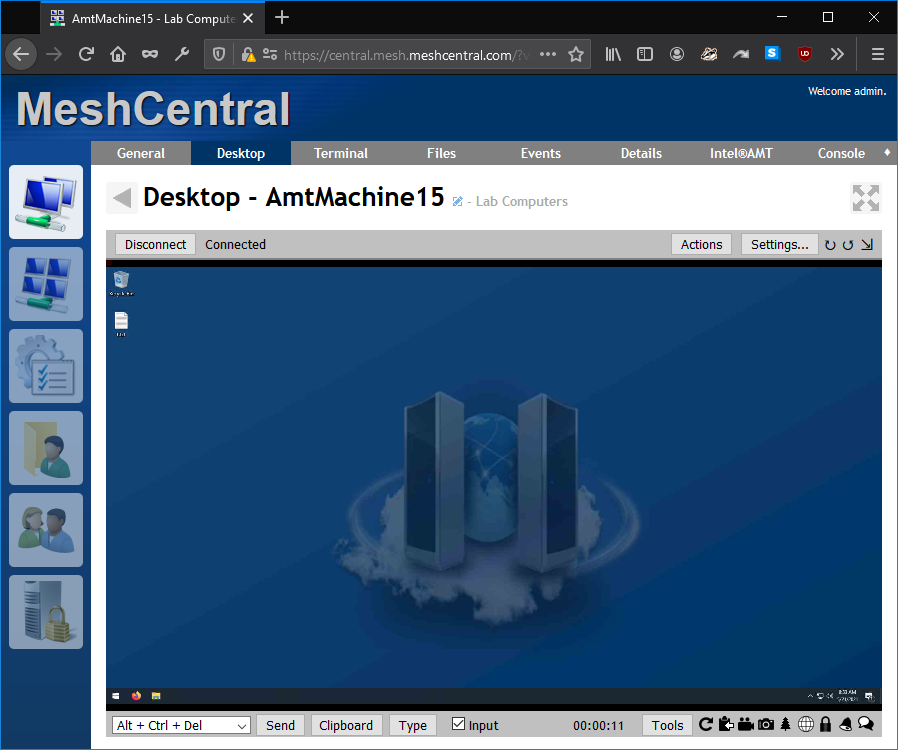Open chat with the remote user
Image resolution: width=898 pixels, height=750 pixels.
tap(865, 724)
